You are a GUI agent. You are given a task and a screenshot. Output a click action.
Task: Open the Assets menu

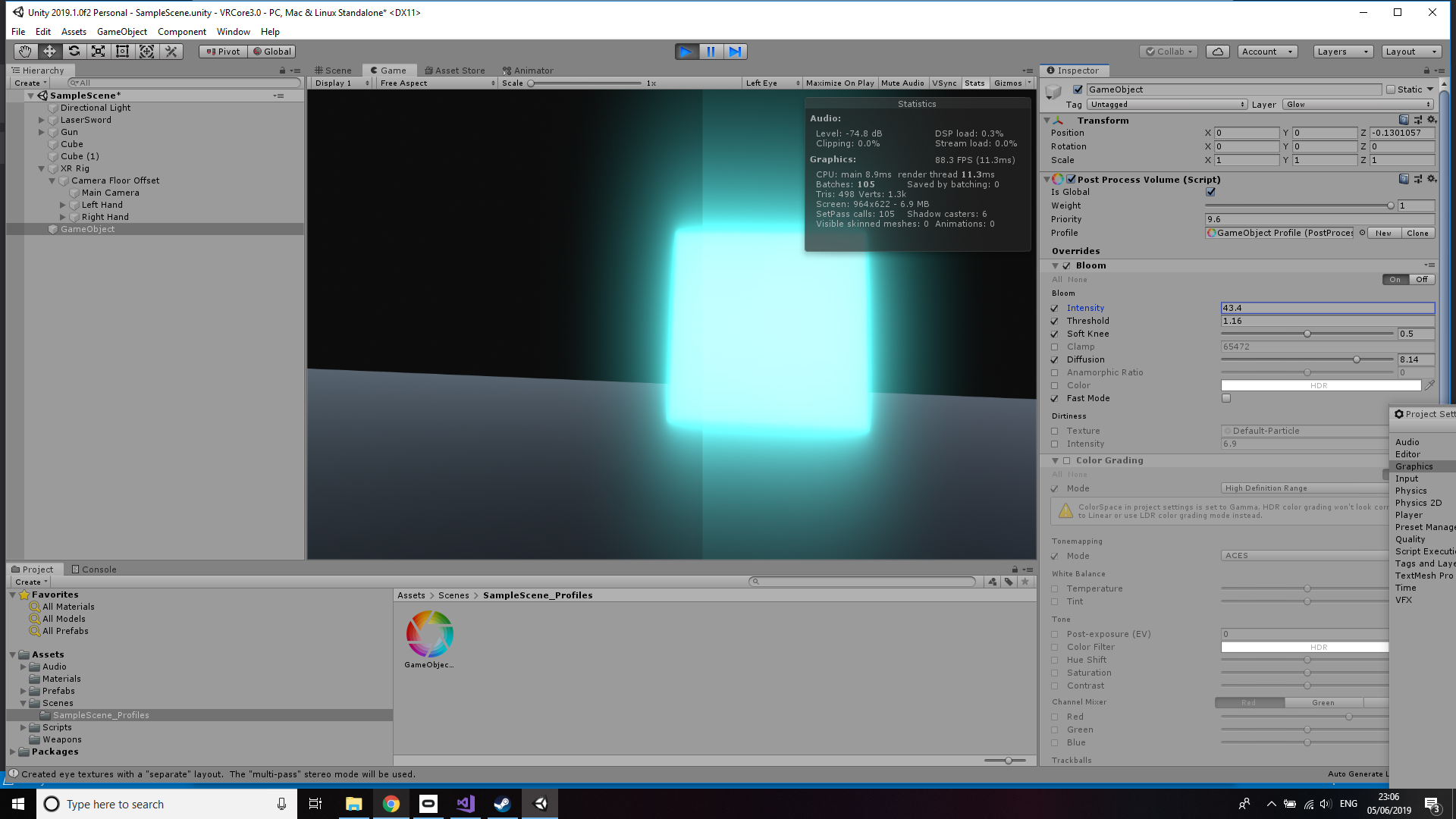coord(74,32)
